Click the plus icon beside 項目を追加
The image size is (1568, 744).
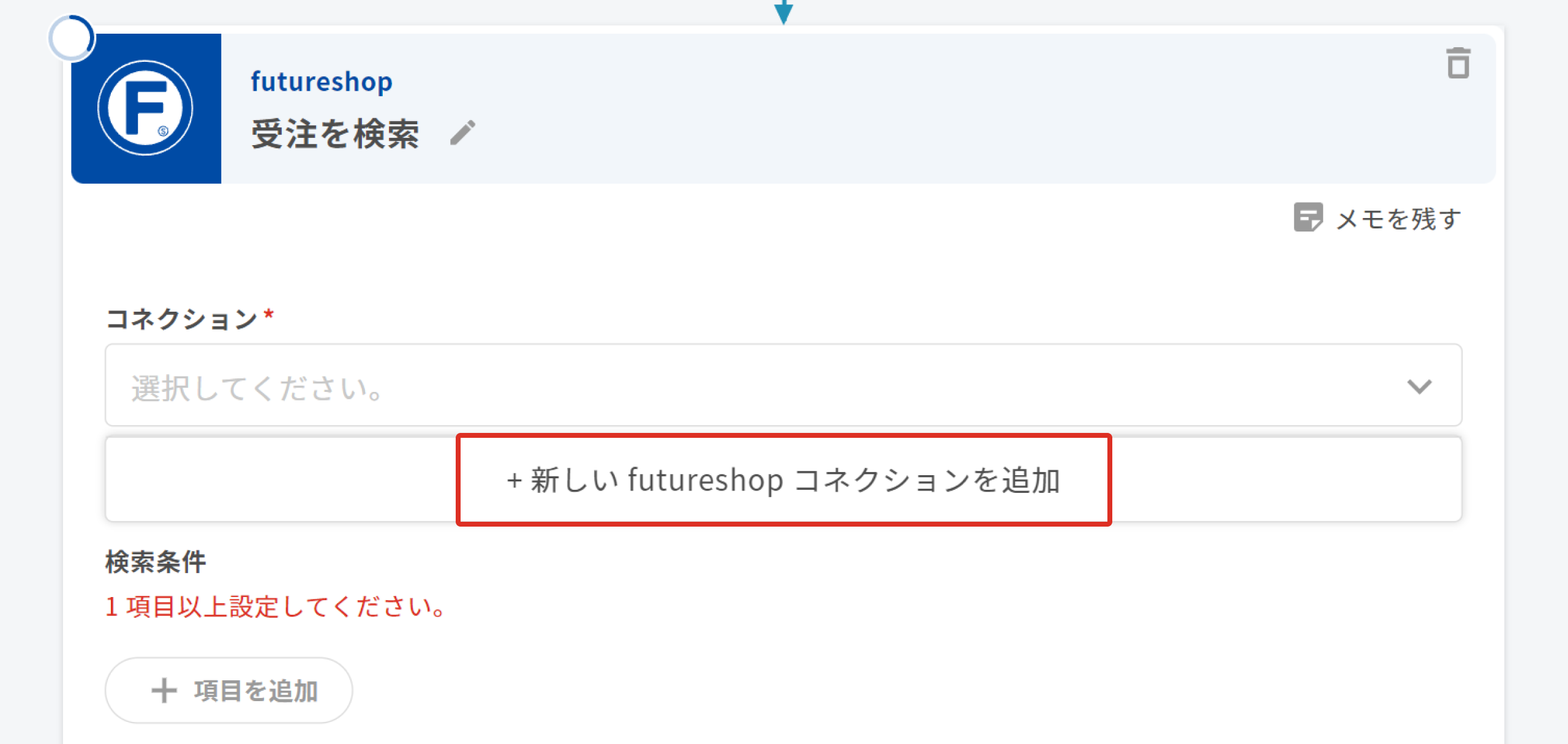[164, 690]
